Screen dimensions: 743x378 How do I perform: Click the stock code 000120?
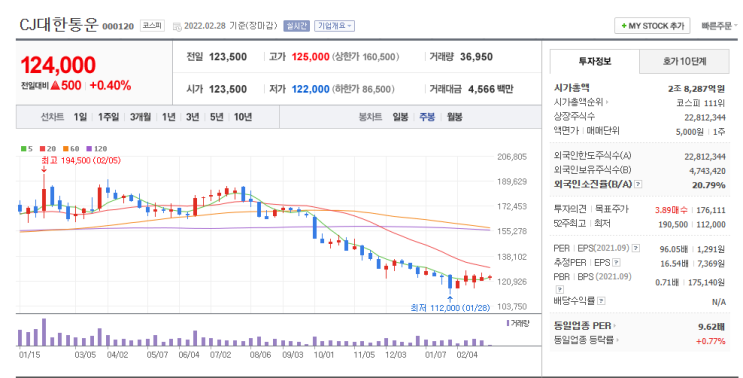tap(118, 27)
